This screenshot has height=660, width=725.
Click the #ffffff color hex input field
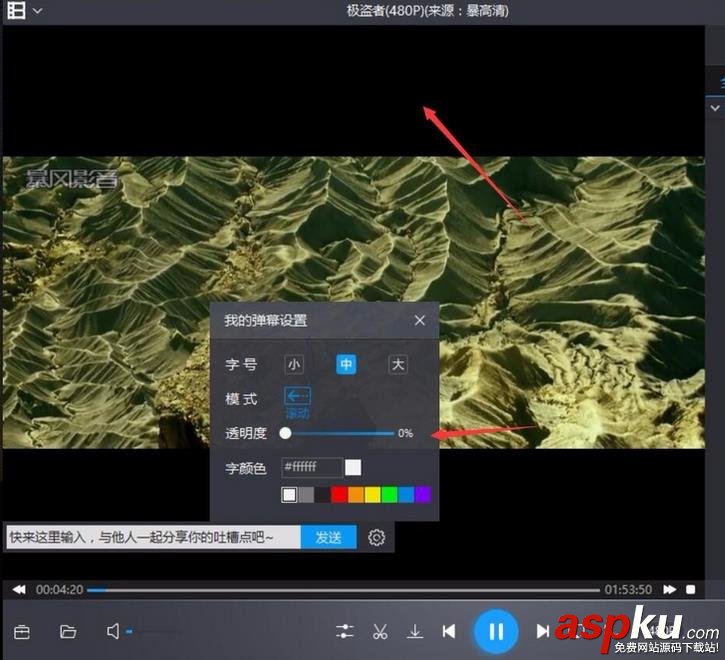tap(312, 467)
